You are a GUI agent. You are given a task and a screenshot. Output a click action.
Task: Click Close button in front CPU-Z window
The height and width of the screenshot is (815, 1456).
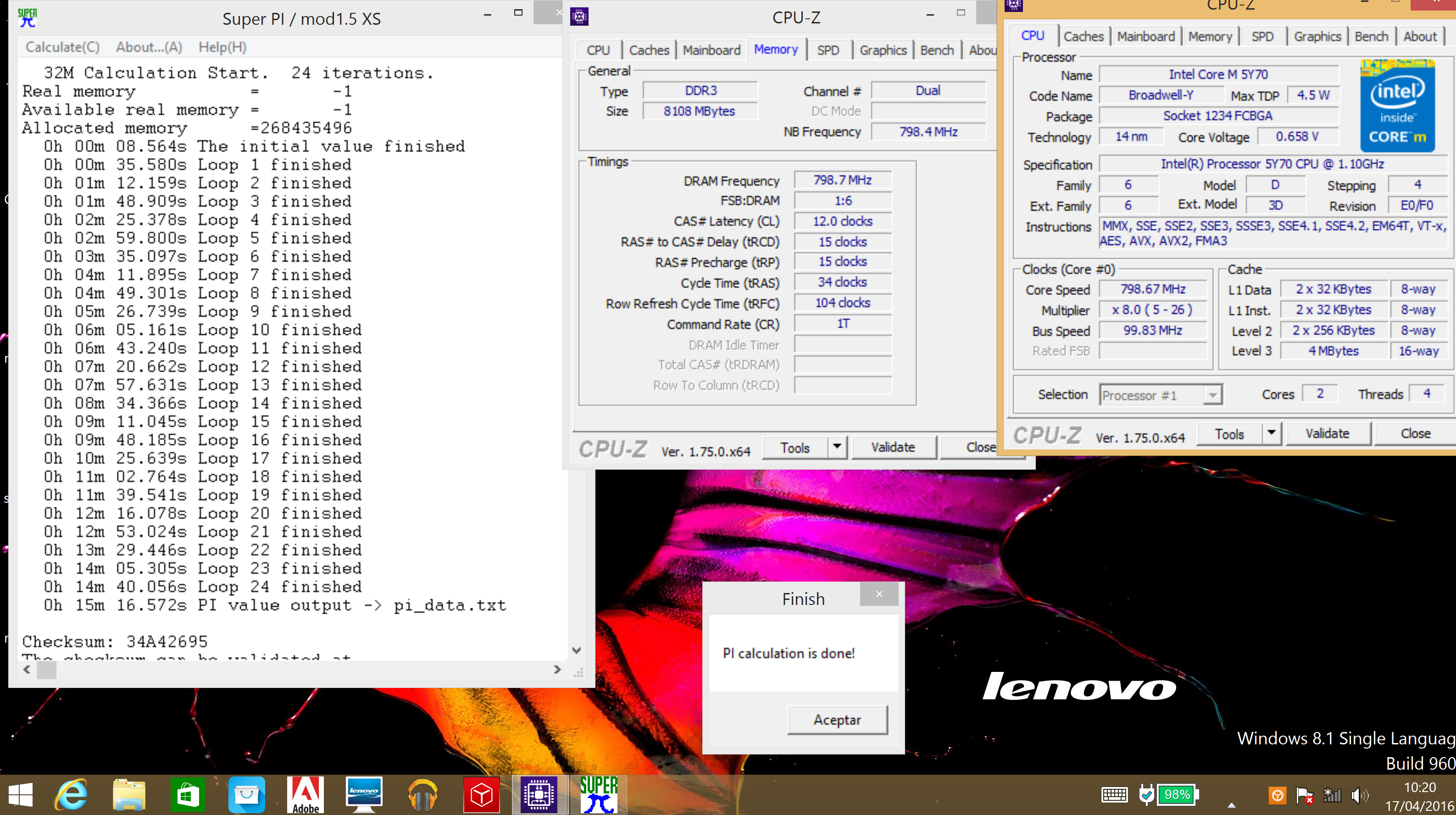coord(1415,433)
